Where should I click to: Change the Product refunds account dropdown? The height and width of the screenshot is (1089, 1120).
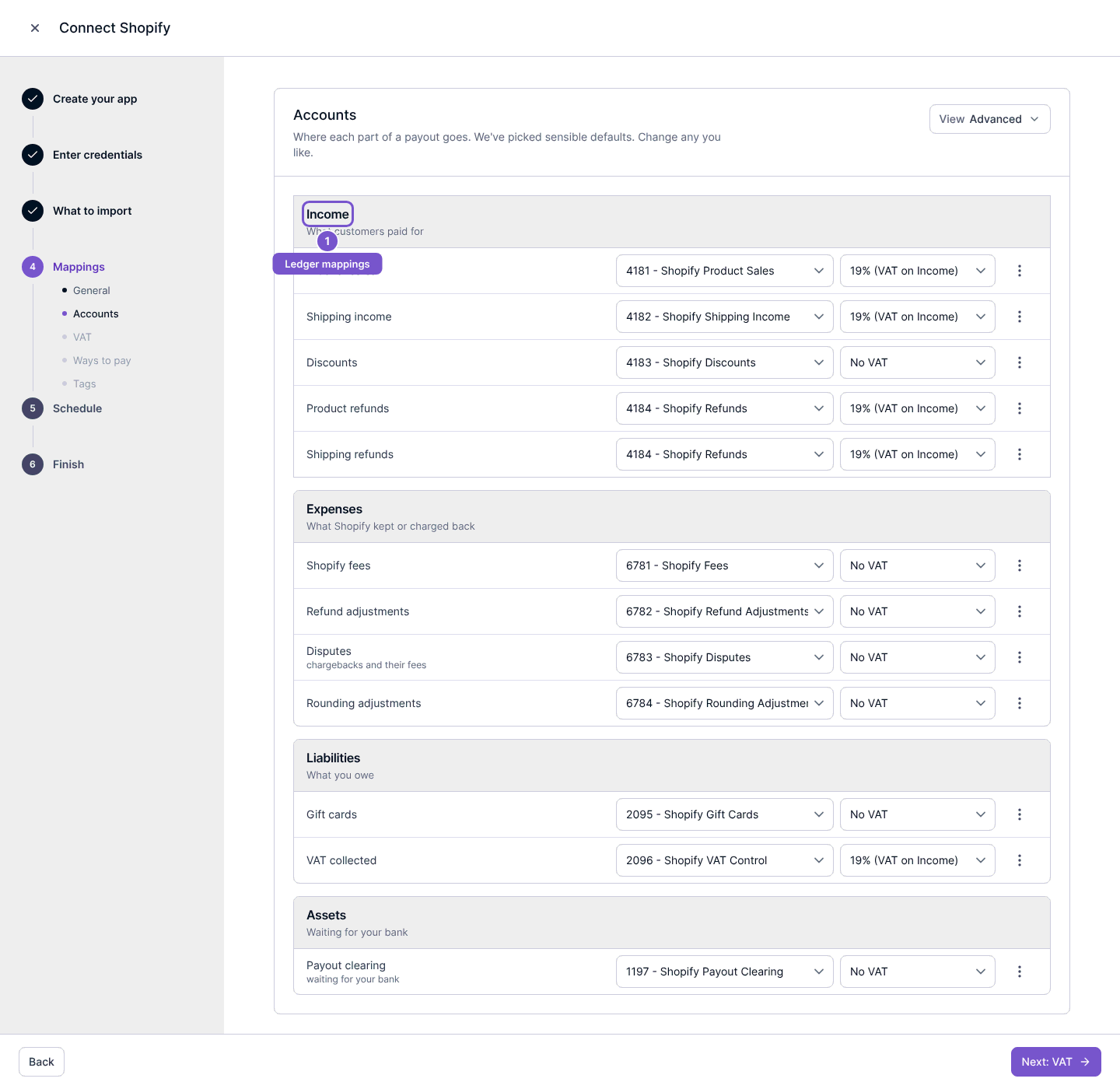[x=724, y=408]
